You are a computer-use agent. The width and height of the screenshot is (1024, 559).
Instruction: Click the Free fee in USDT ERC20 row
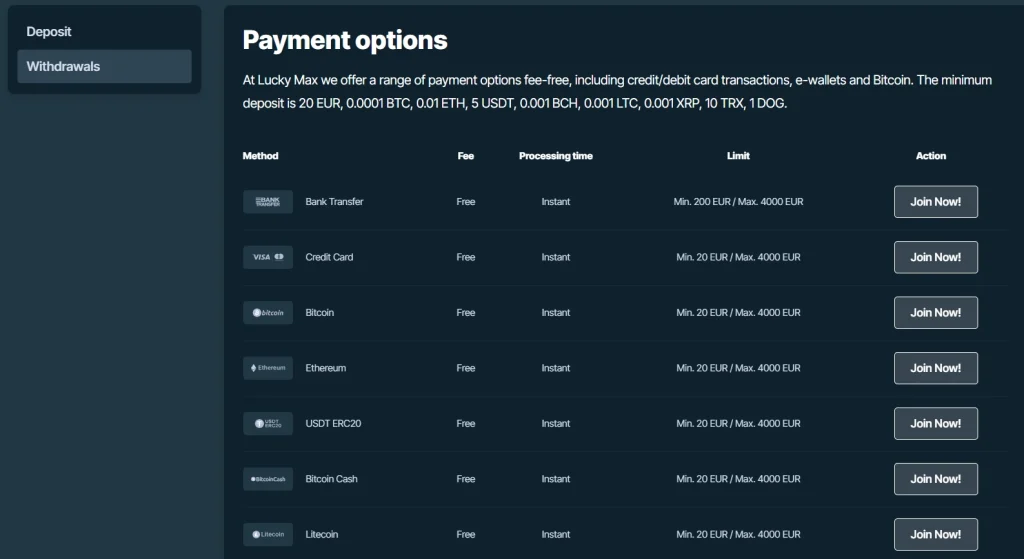466,424
